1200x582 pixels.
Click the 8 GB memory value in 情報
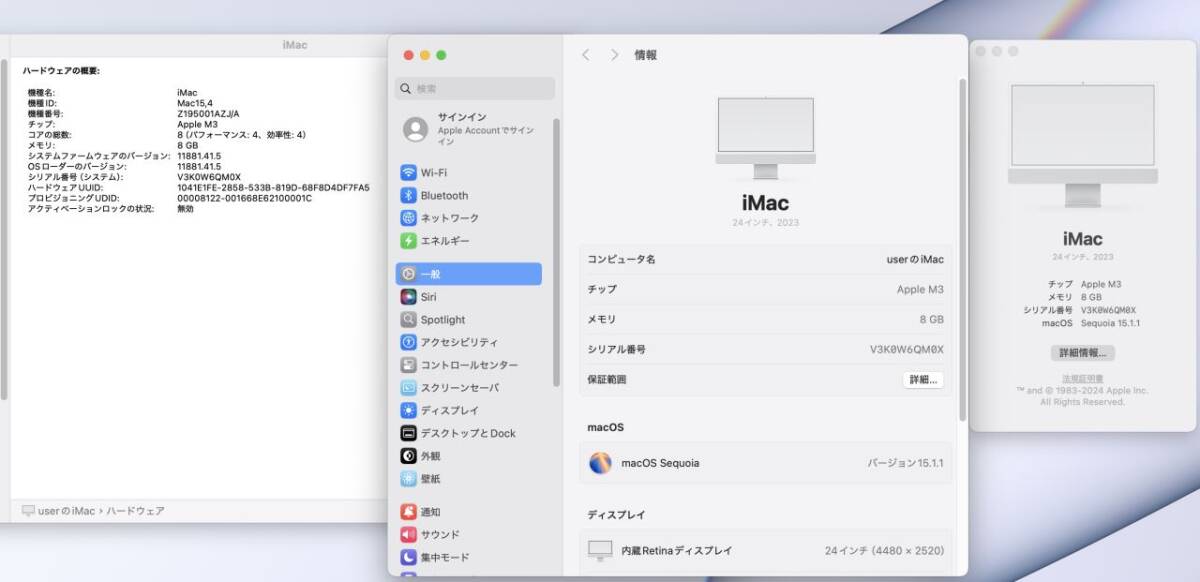coord(931,319)
